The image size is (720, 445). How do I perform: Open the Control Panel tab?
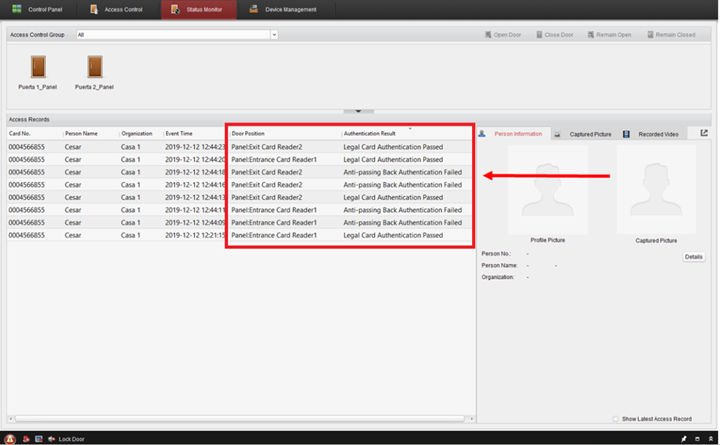pyautogui.click(x=38, y=9)
